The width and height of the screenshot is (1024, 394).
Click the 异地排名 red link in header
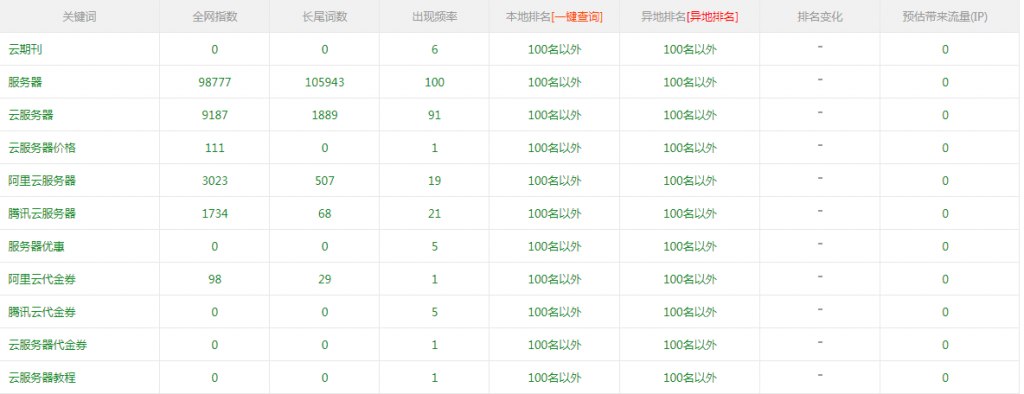tap(712, 17)
